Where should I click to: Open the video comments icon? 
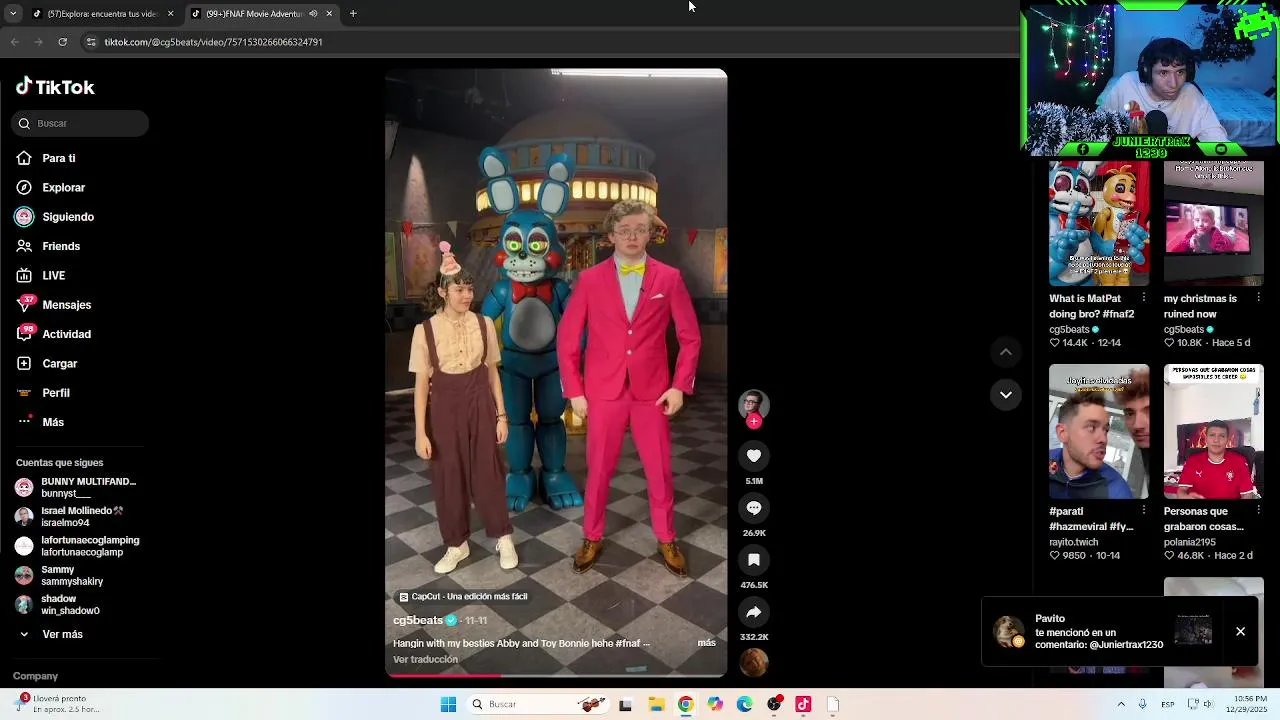754,508
